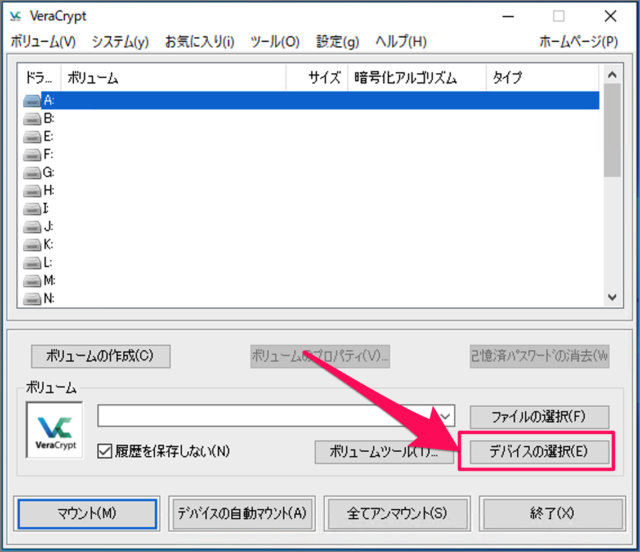Select drive letter G: icon
The image size is (640, 552).
[33, 172]
